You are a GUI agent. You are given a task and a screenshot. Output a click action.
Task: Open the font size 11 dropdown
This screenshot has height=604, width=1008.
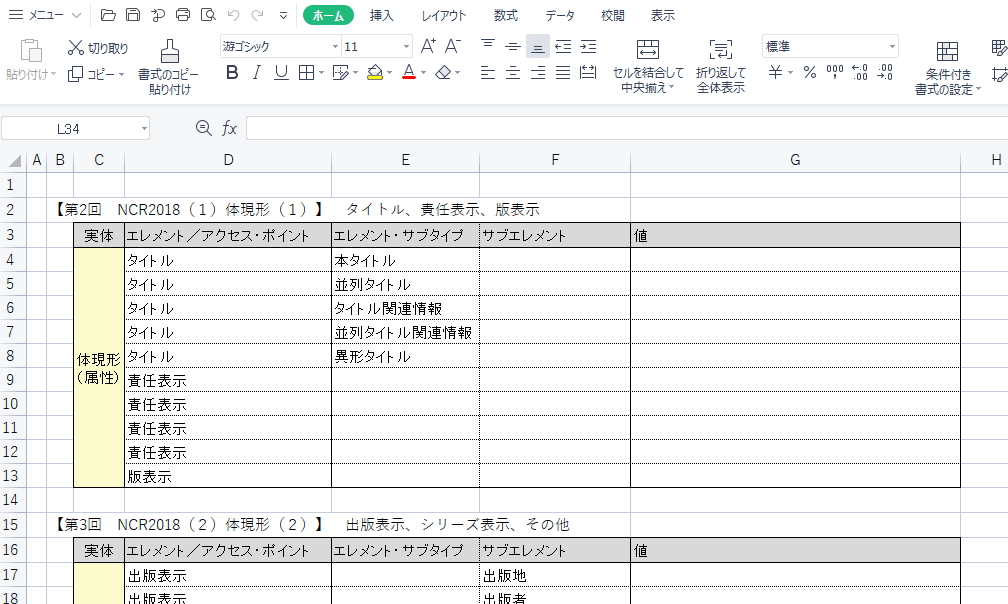[407, 46]
